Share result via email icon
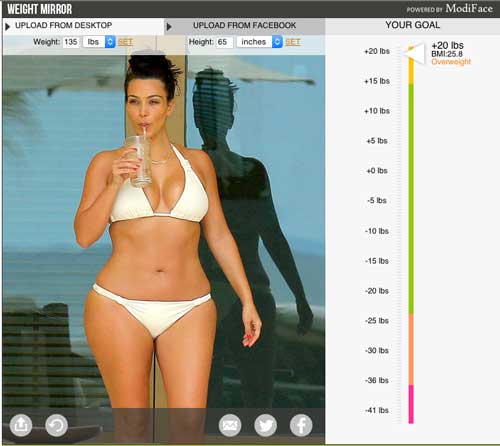 tap(230, 425)
